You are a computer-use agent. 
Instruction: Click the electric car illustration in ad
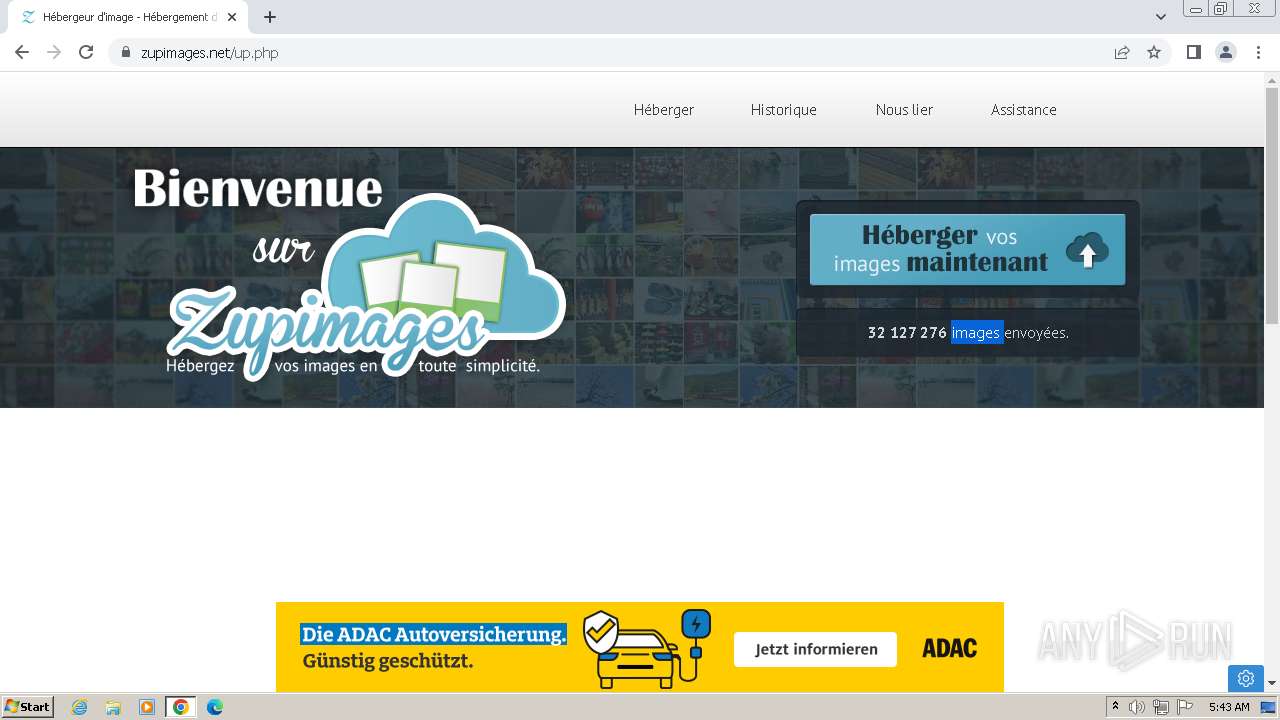647,649
